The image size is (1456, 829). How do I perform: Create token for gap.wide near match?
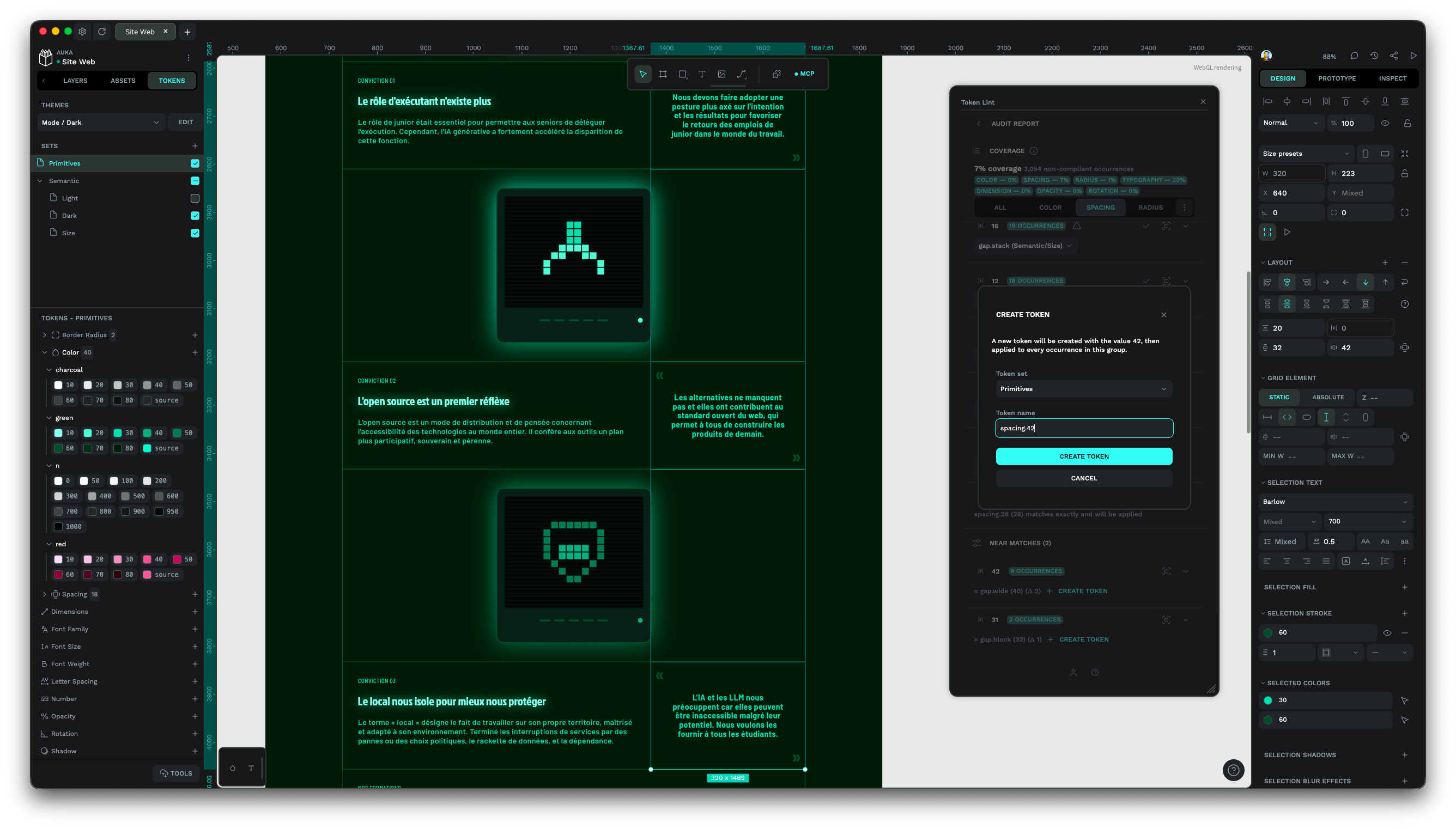pos(1077,591)
